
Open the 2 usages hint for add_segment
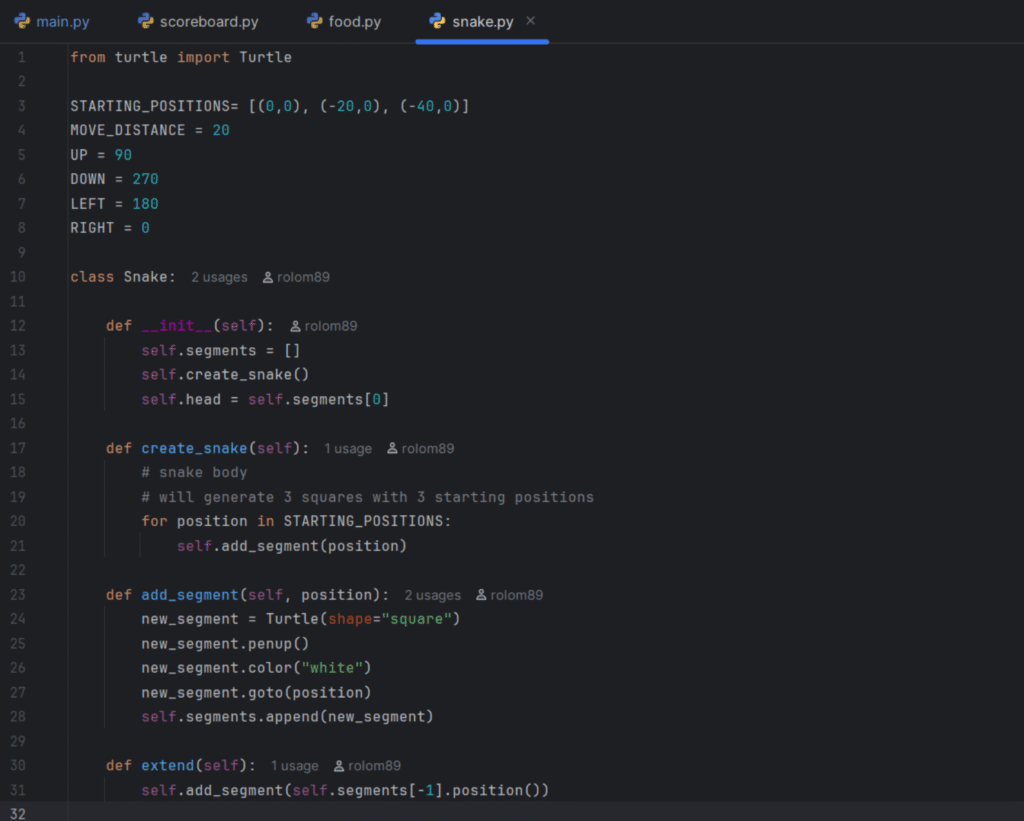pos(432,595)
